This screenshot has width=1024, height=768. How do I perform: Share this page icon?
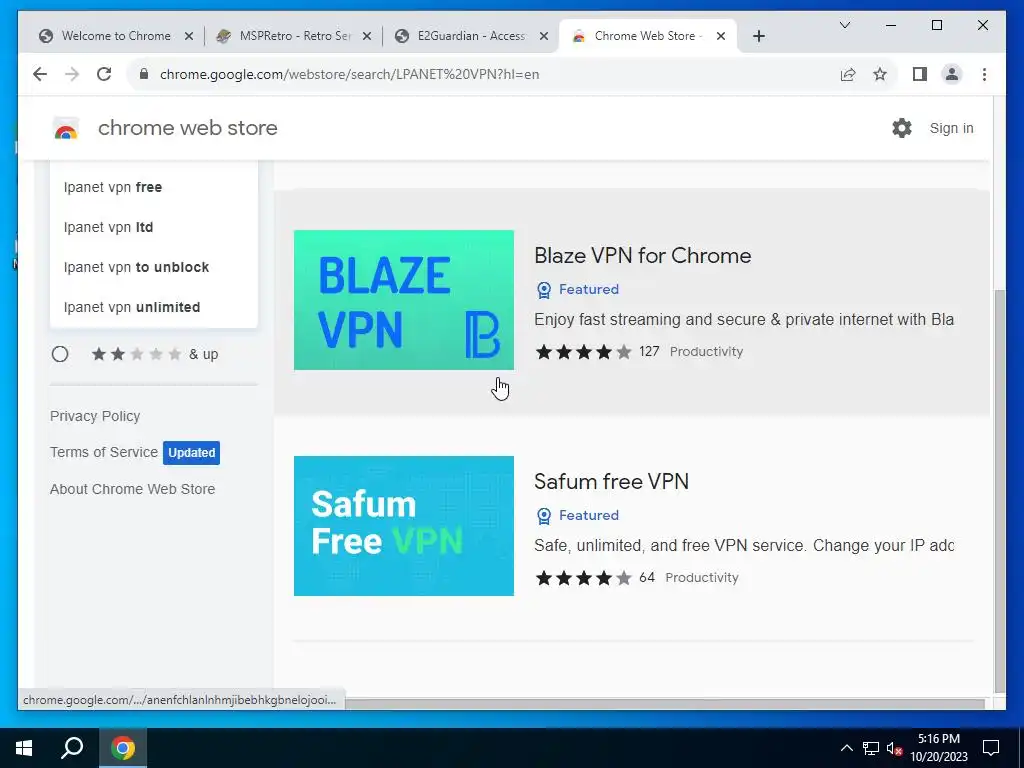click(x=848, y=74)
